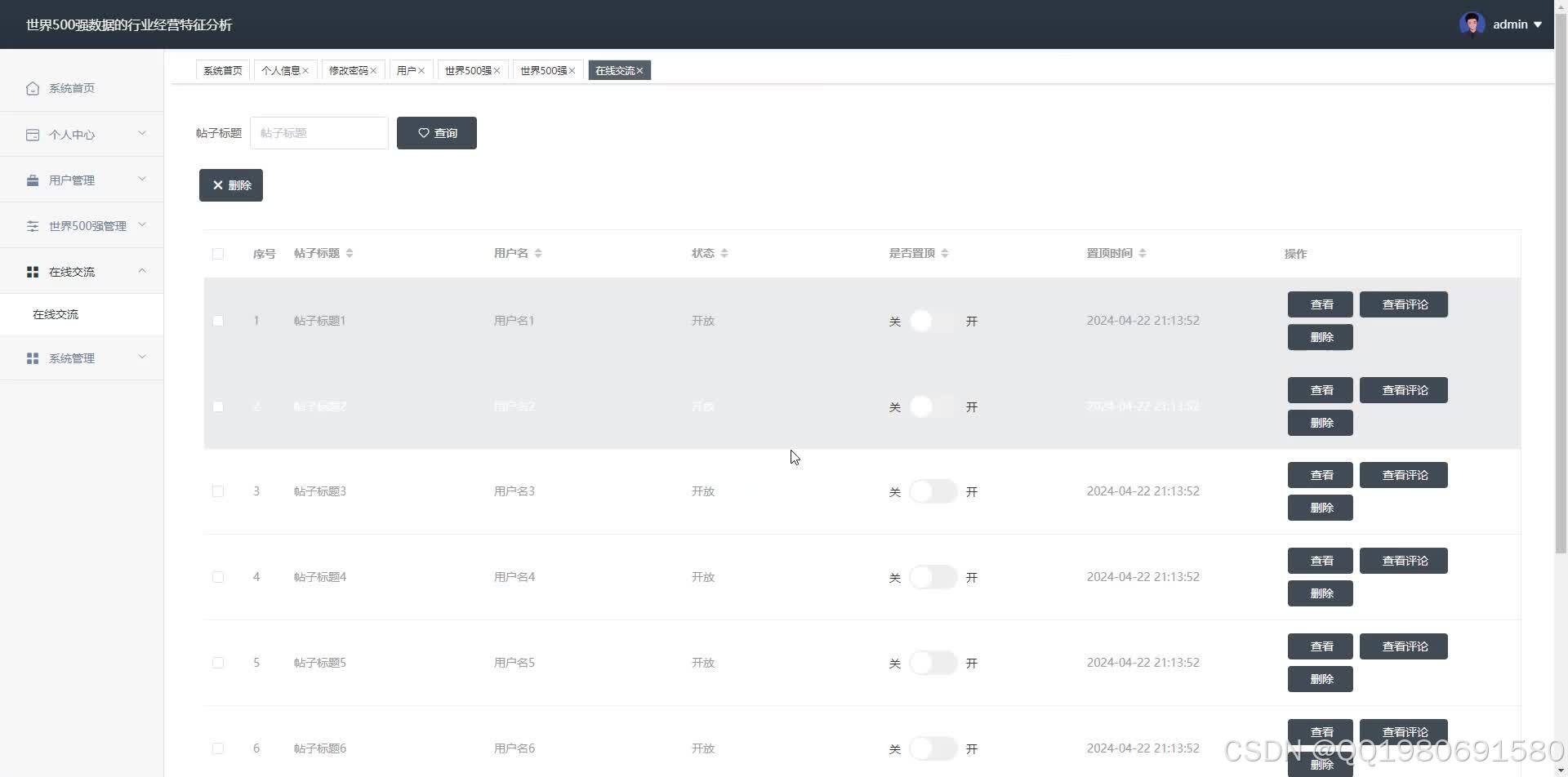Click the briefcase icon for 用户管理
This screenshot has height=777, width=1568.
pyautogui.click(x=33, y=180)
